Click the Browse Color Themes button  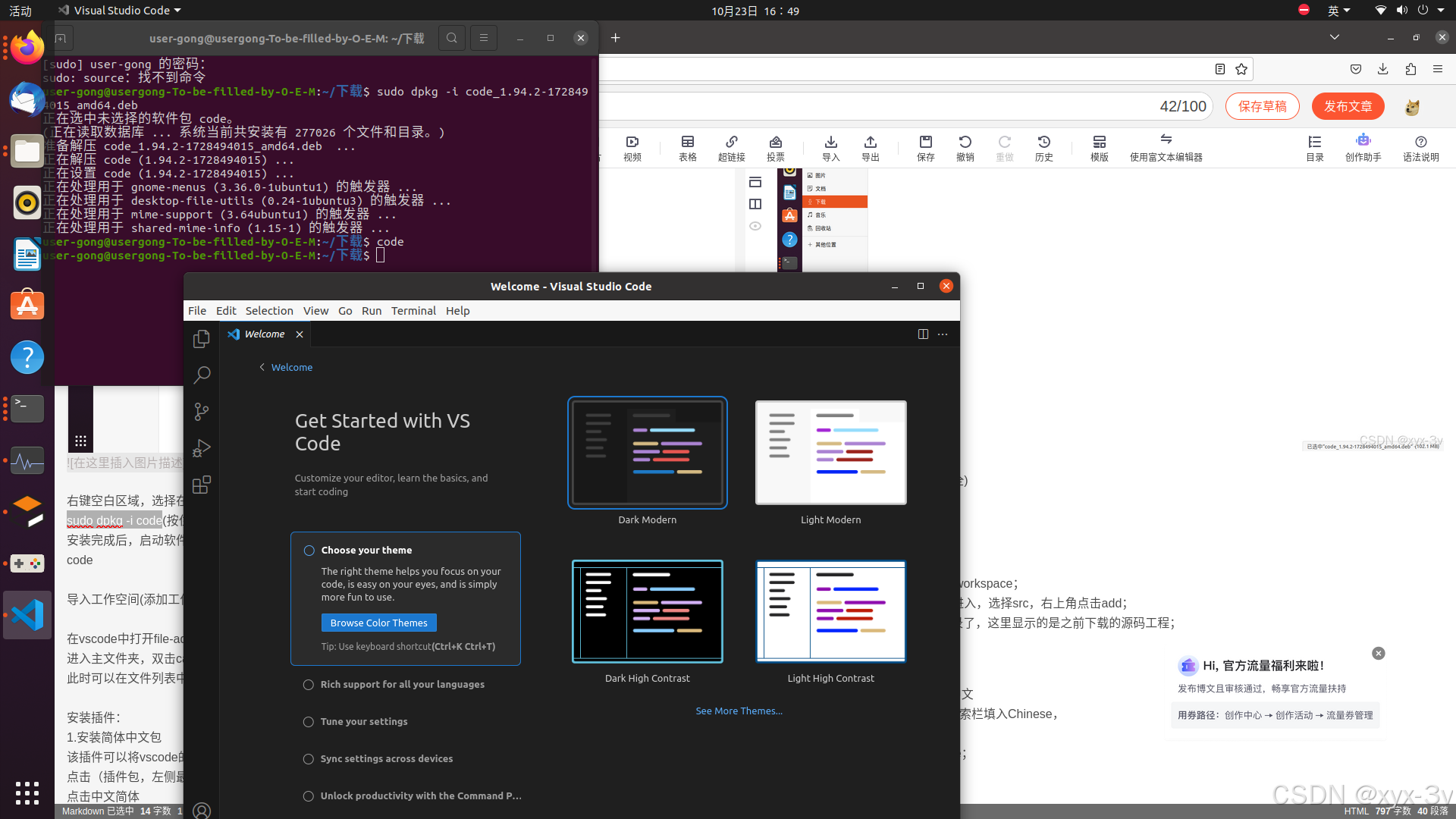pos(378,623)
